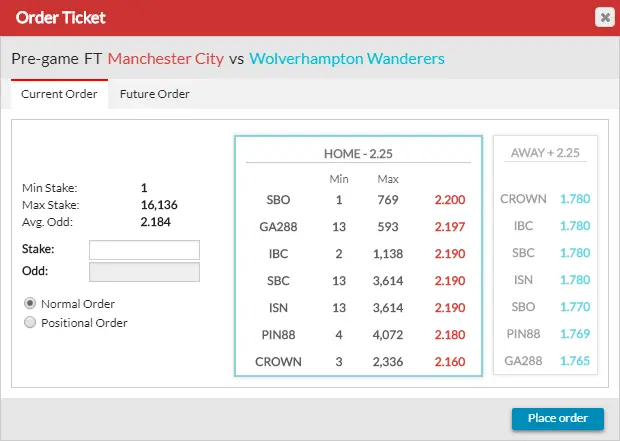Click the CROWN max value 2,336
The width and height of the screenshot is (620, 441).
tap(388, 362)
